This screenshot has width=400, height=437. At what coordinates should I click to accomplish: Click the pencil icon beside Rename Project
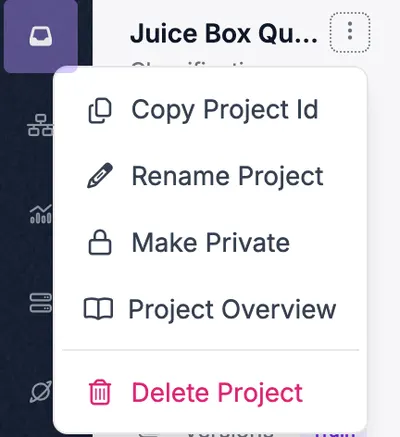click(x=100, y=176)
